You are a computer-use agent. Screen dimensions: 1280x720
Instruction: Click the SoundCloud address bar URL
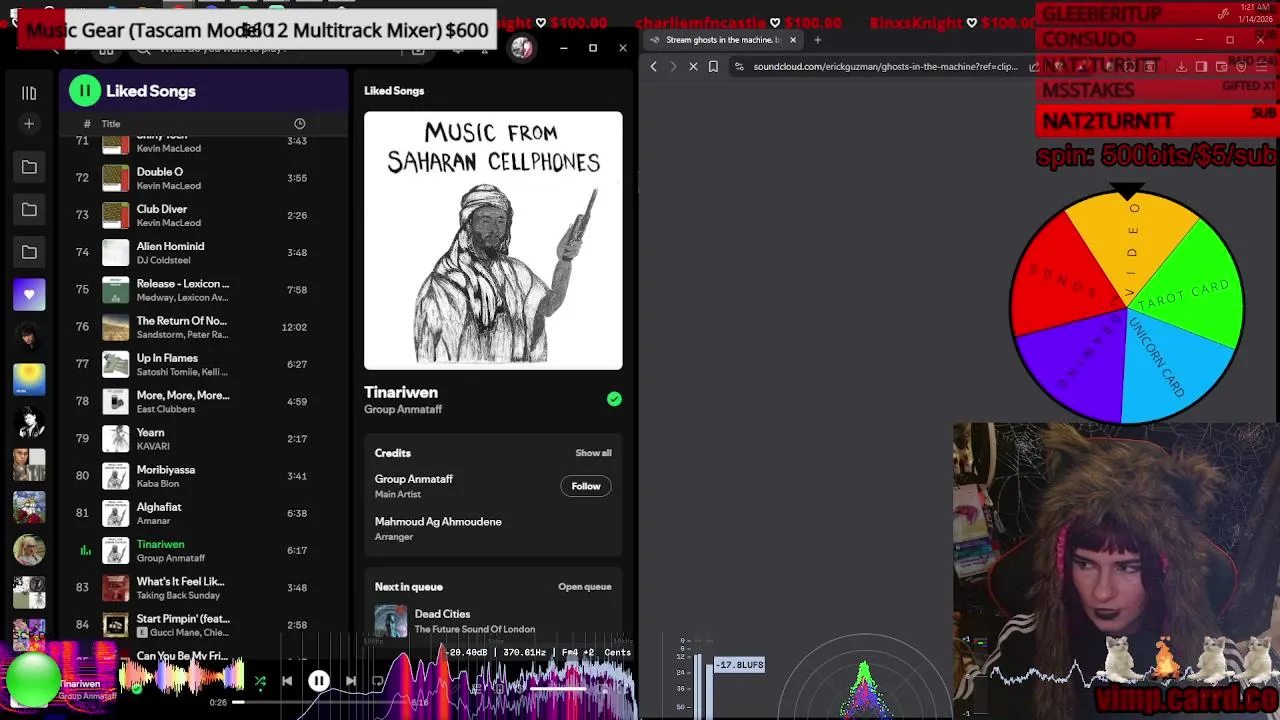coord(884,67)
